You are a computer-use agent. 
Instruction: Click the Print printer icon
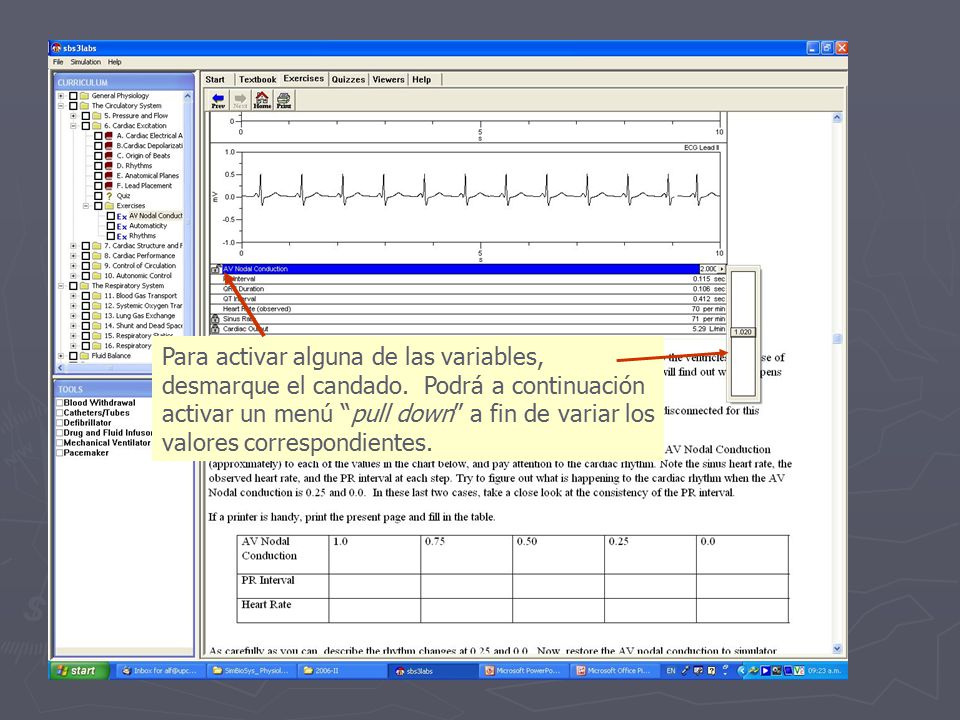point(283,100)
